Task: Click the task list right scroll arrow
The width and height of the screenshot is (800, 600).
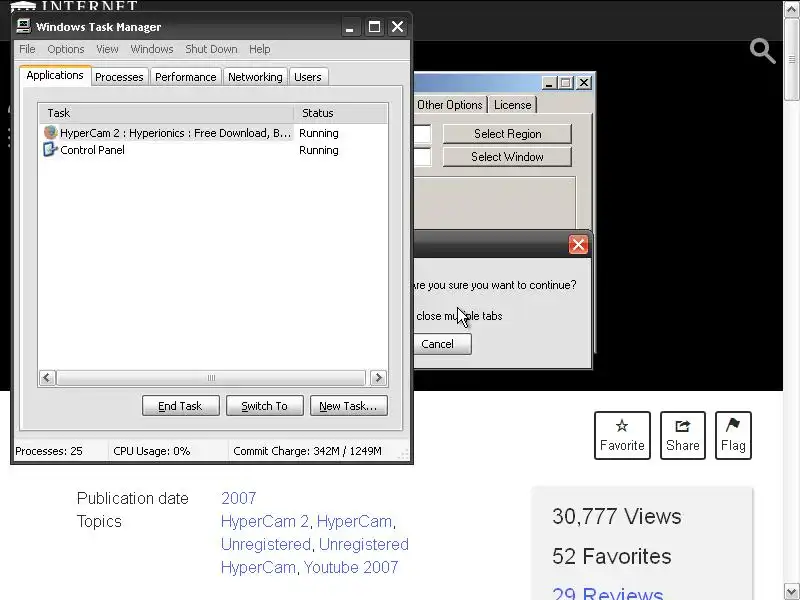Action: pos(378,378)
